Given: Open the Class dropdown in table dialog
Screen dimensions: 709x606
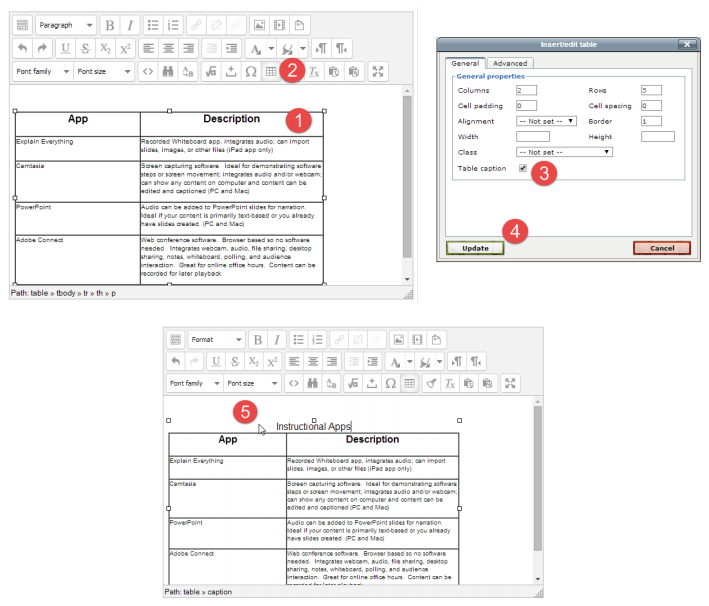Looking at the screenshot, I should [x=564, y=152].
